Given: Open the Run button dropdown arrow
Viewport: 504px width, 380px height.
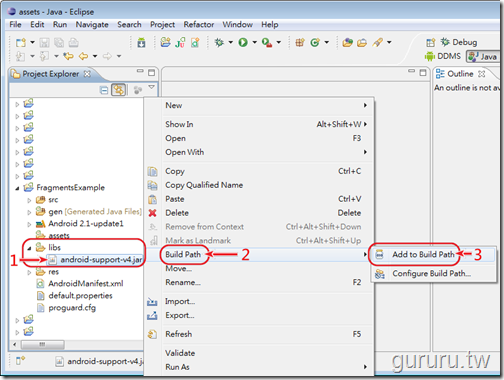Looking at the screenshot, I should coord(255,42).
